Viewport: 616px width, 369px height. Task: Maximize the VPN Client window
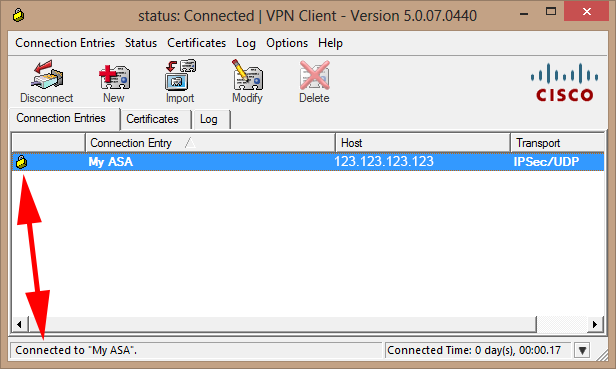pos(551,12)
